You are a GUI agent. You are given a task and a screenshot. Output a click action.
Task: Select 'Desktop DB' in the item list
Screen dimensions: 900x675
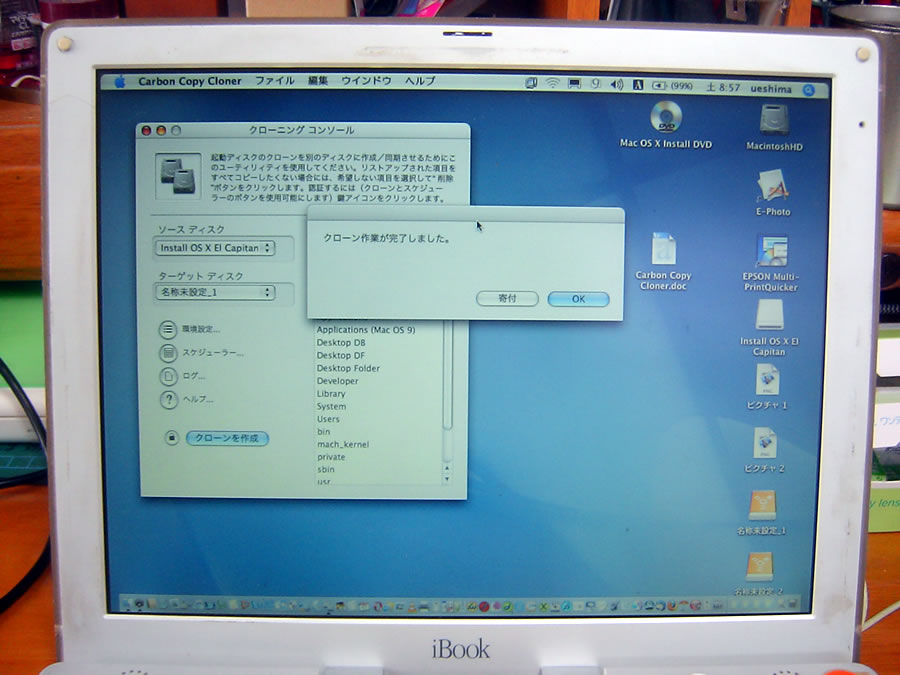341,343
